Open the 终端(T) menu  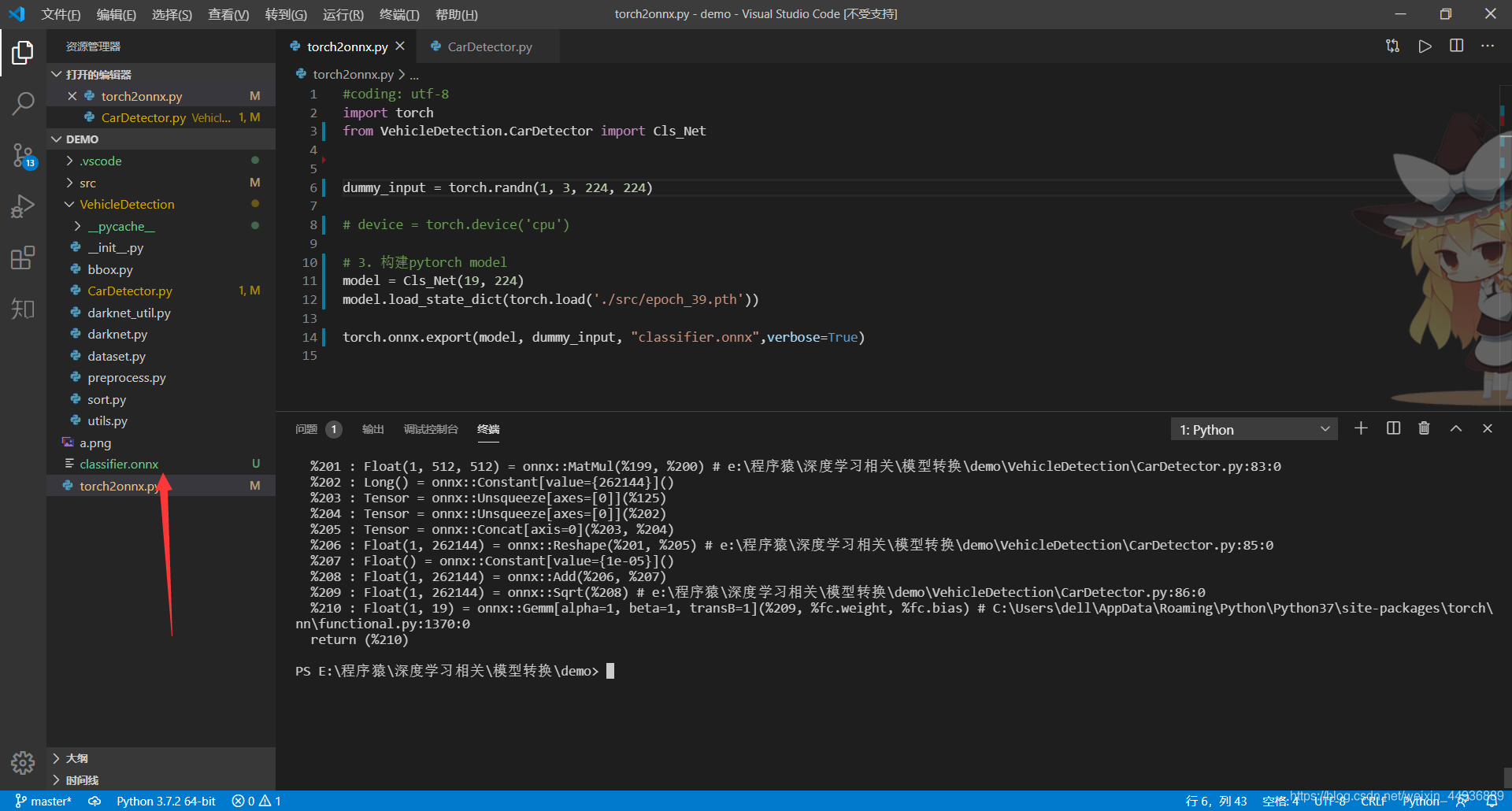click(x=399, y=14)
